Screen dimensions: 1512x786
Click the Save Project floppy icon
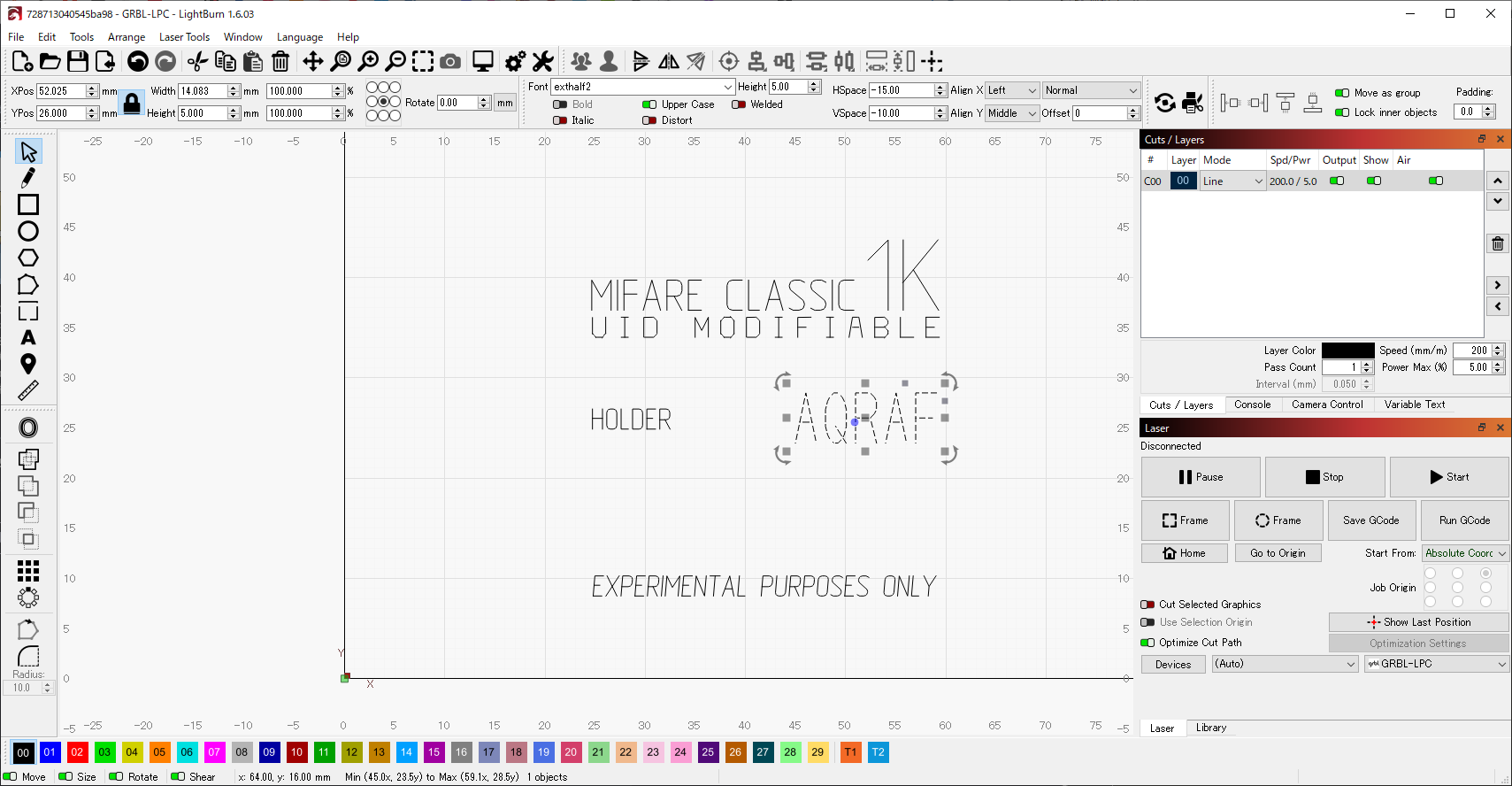78,61
